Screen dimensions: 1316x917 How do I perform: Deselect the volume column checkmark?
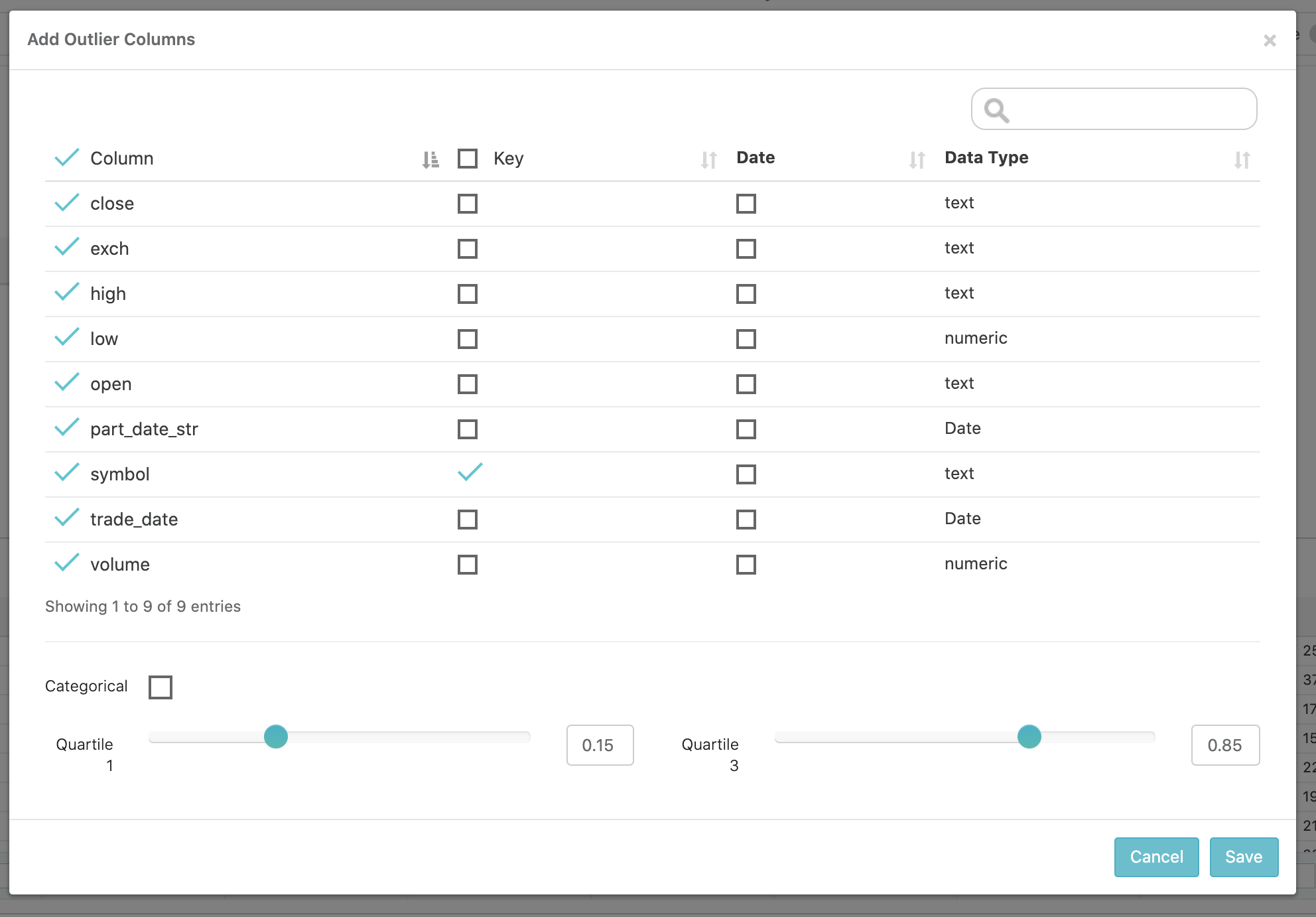coord(67,564)
